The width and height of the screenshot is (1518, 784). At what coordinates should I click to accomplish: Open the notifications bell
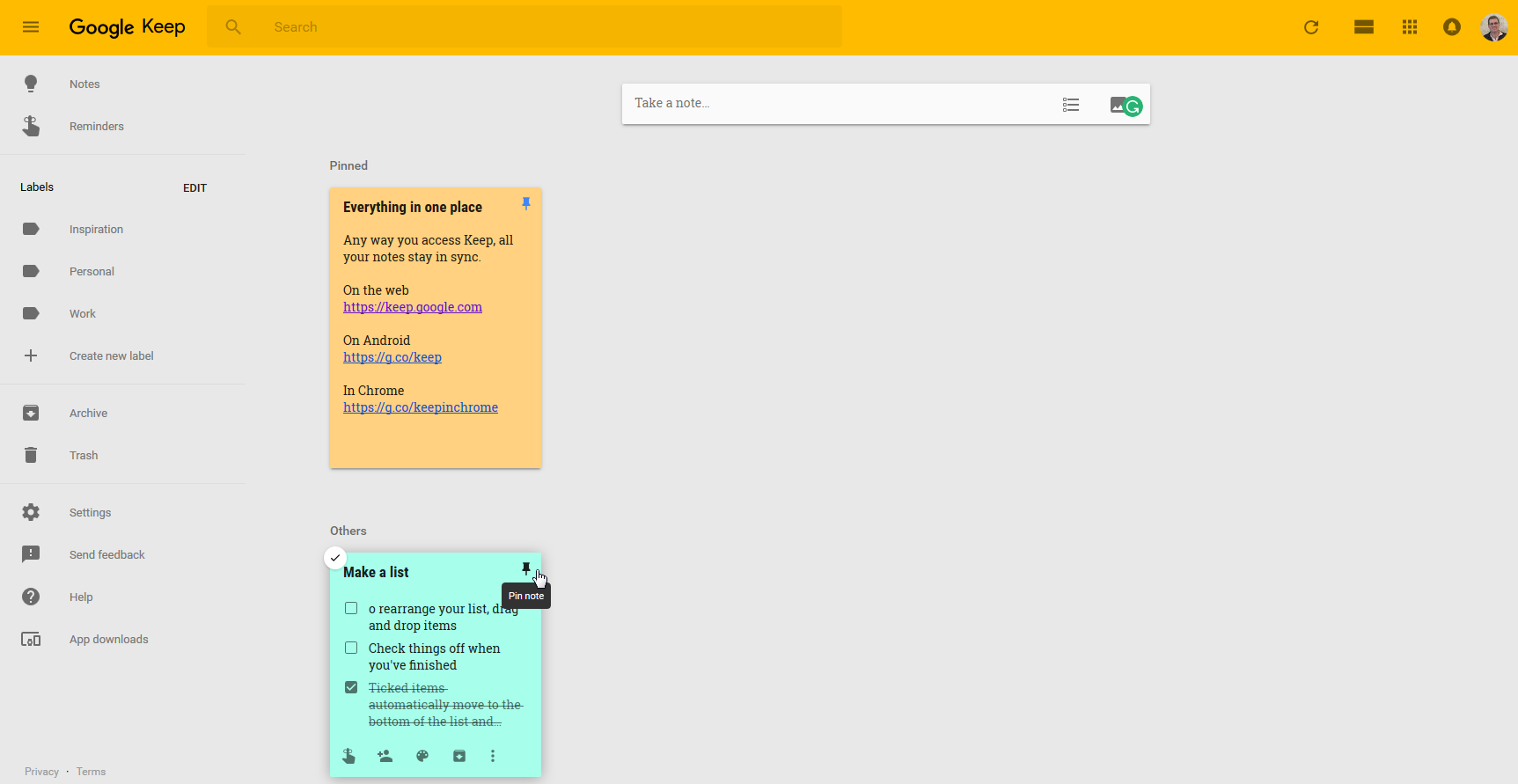pyautogui.click(x=1452, y=27)
